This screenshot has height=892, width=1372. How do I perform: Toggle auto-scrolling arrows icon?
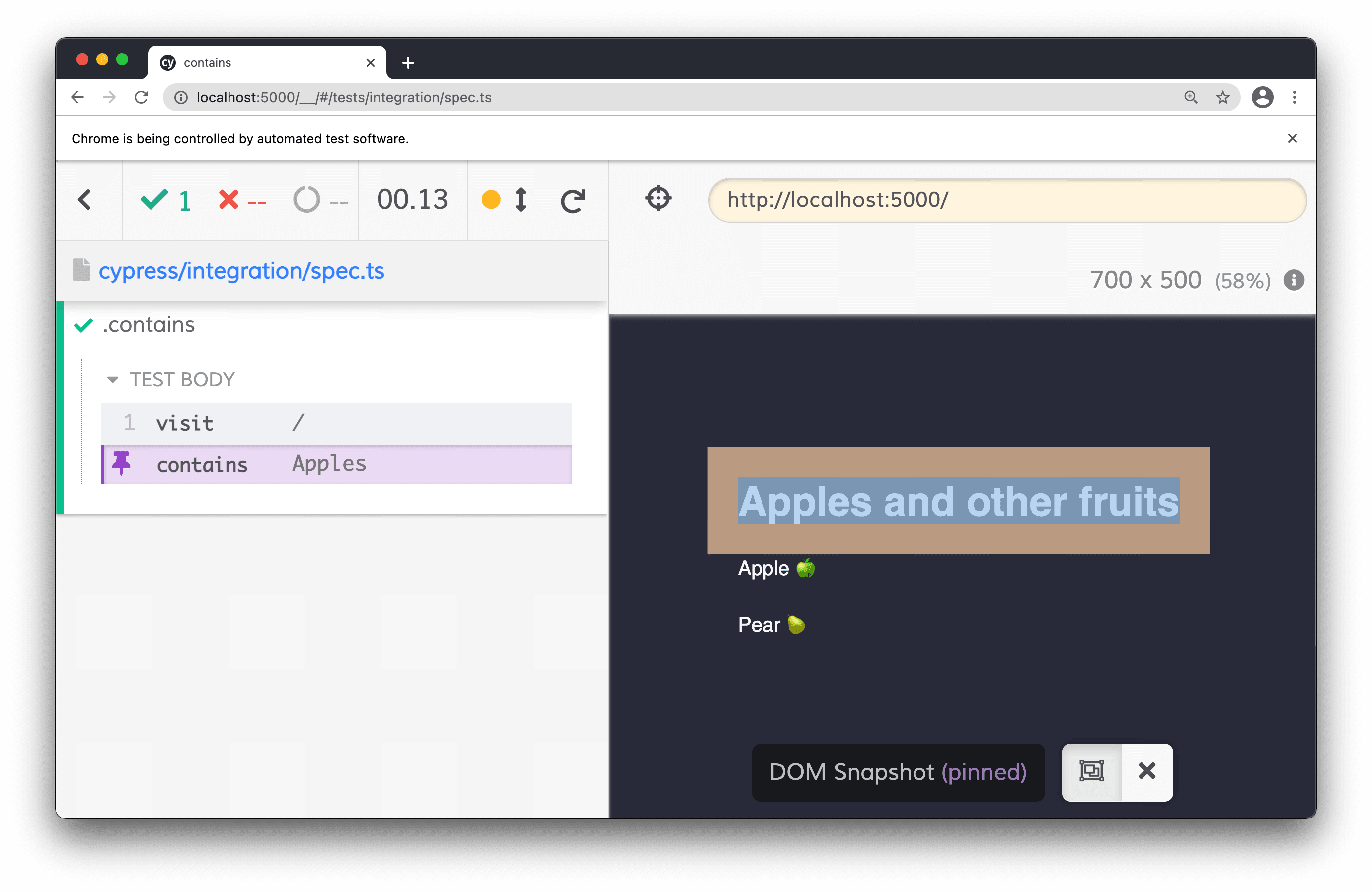pos(520,200)
